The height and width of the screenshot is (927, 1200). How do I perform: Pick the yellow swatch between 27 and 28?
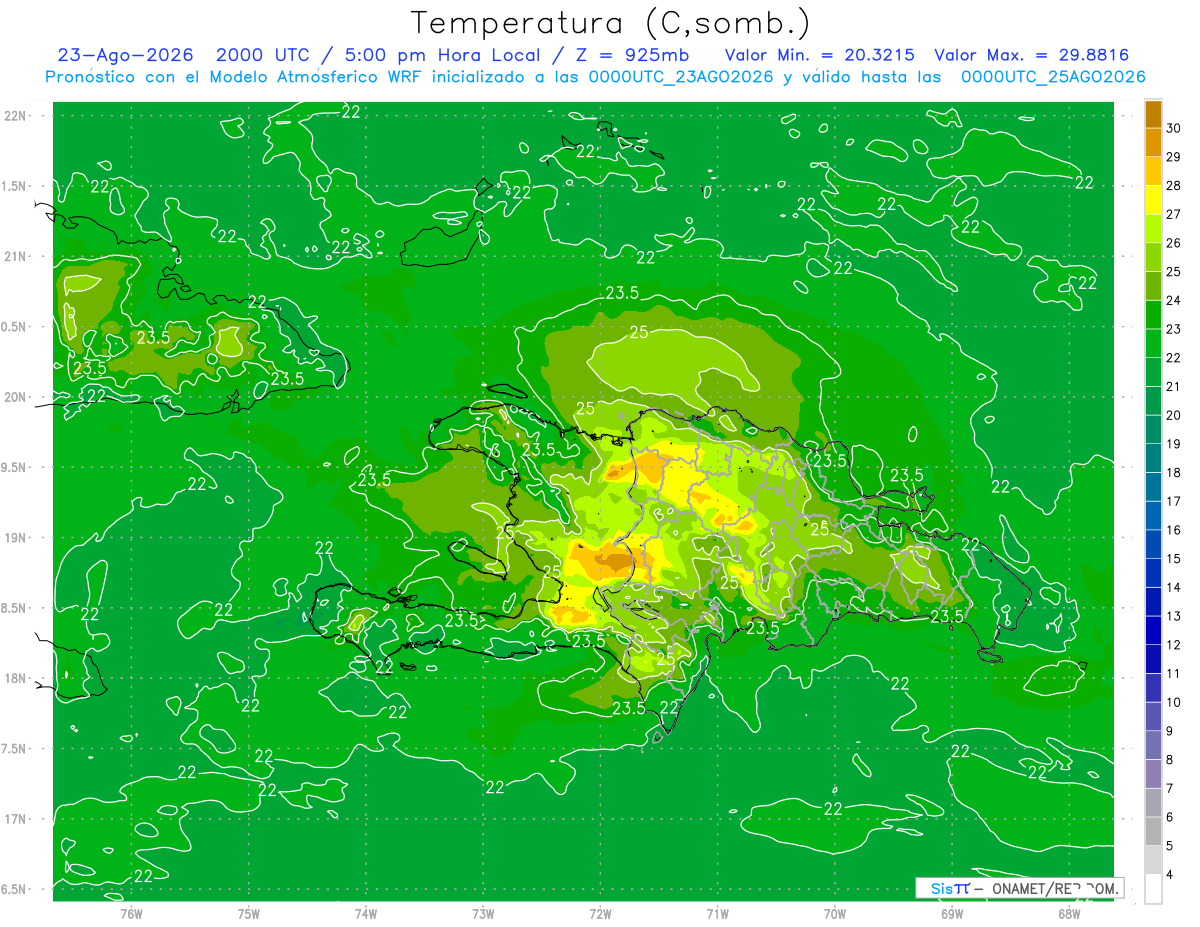point(1153,200)
